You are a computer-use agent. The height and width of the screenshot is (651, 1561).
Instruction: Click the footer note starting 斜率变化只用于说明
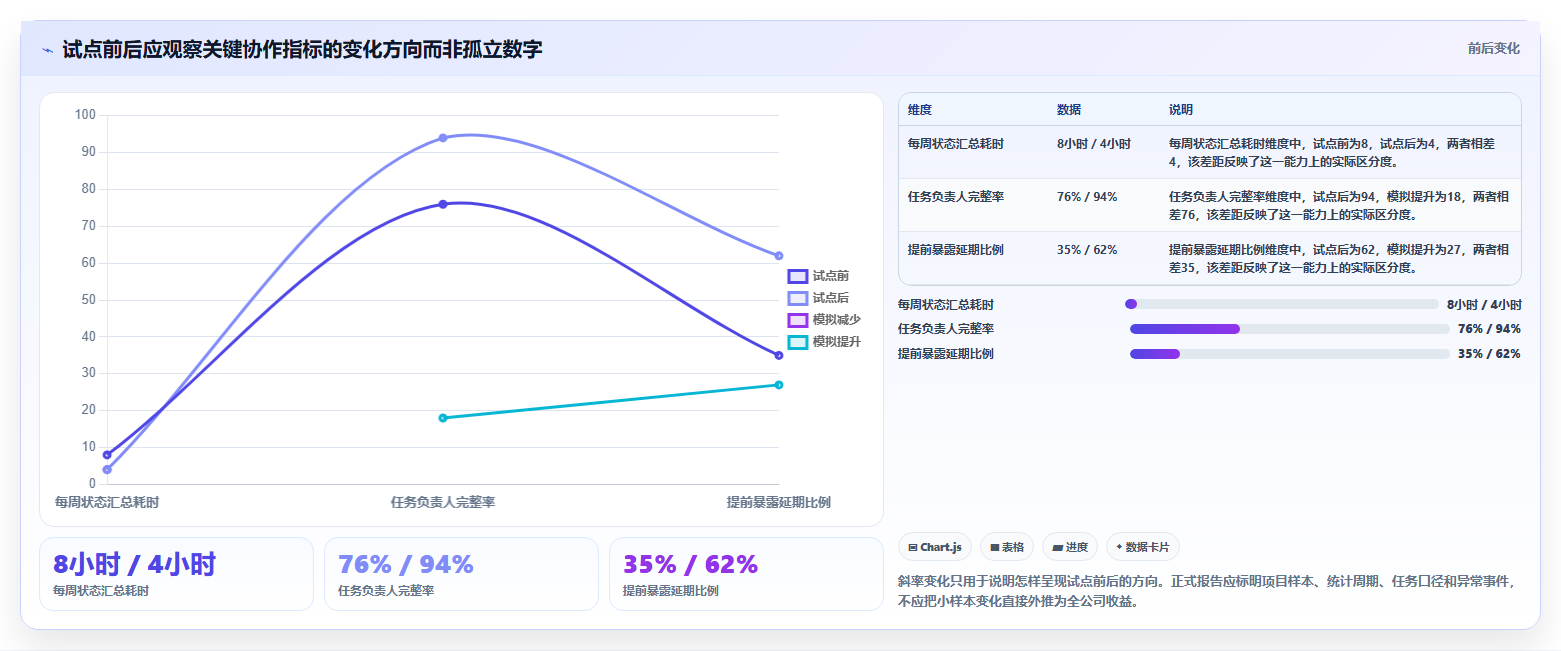tap(1205, 591)
